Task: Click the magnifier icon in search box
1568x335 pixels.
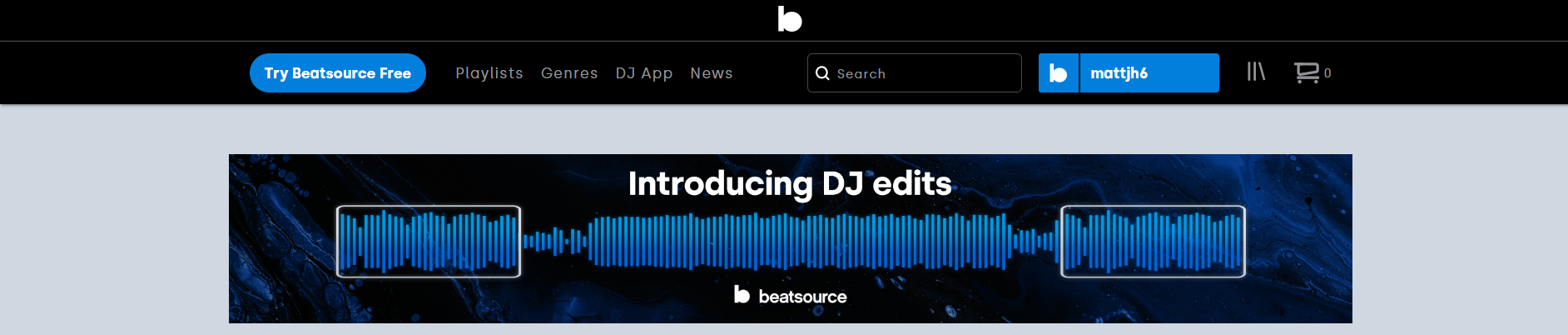Action: pos(822,73)
